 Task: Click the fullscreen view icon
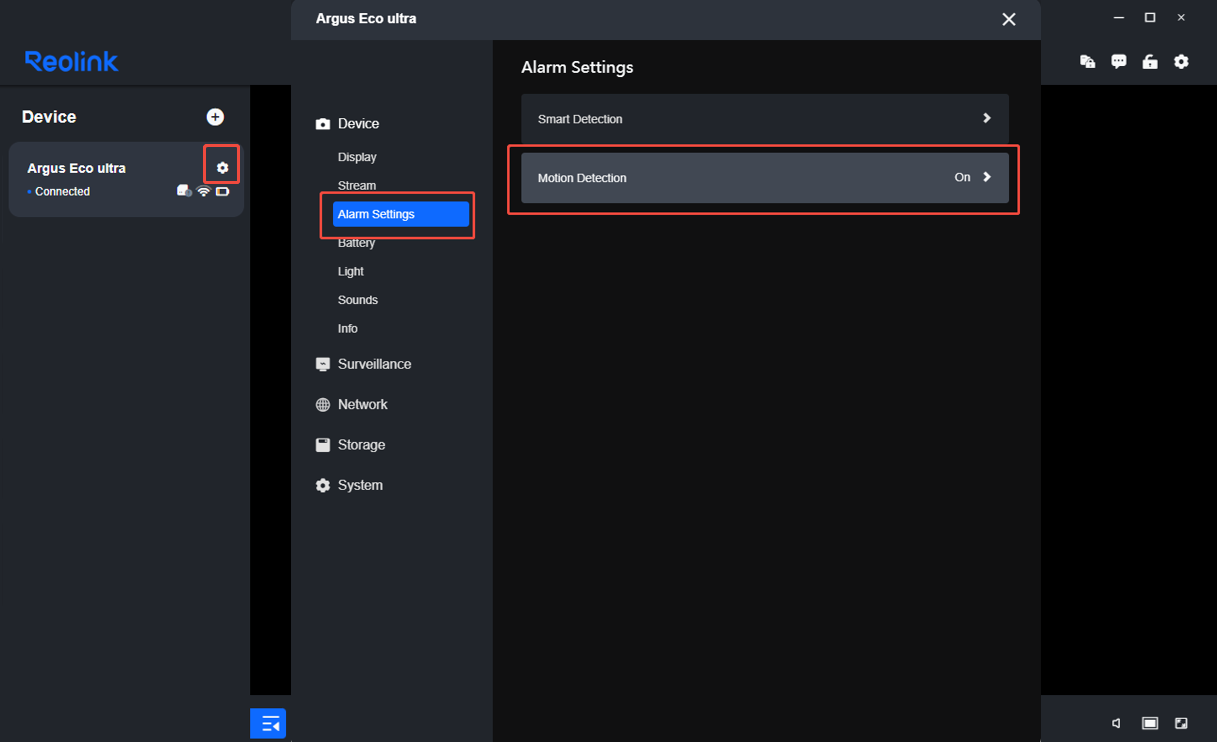[1181, 723]
